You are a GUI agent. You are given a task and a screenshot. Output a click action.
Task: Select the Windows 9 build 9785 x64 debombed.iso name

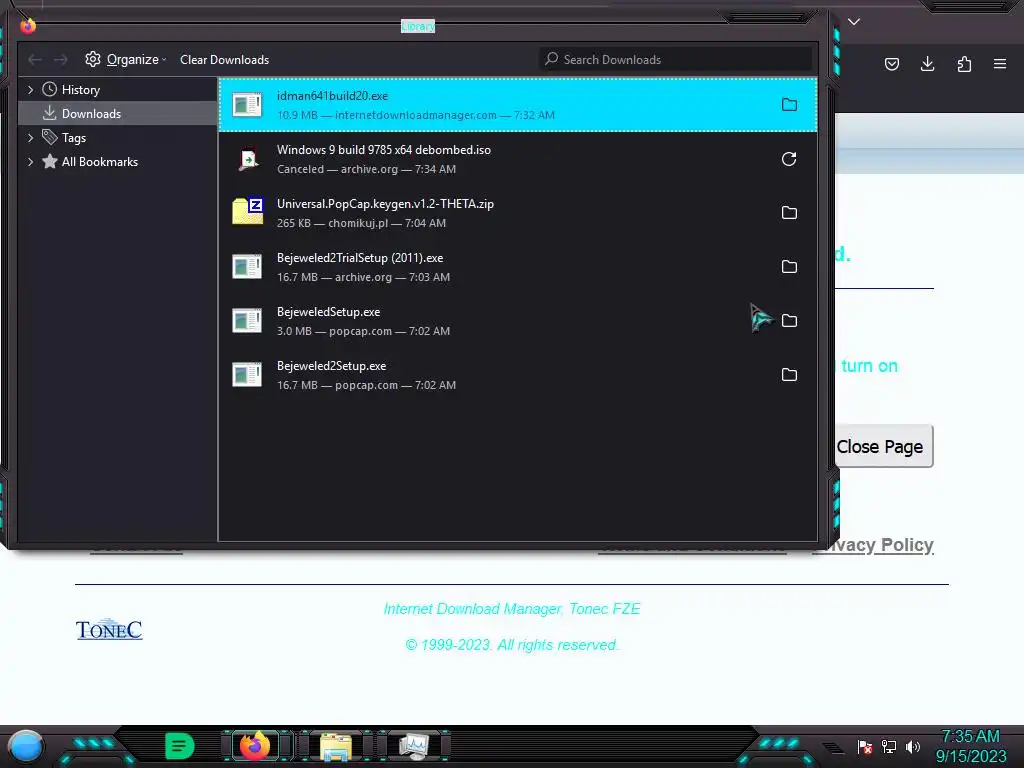[x=384, y=150]
